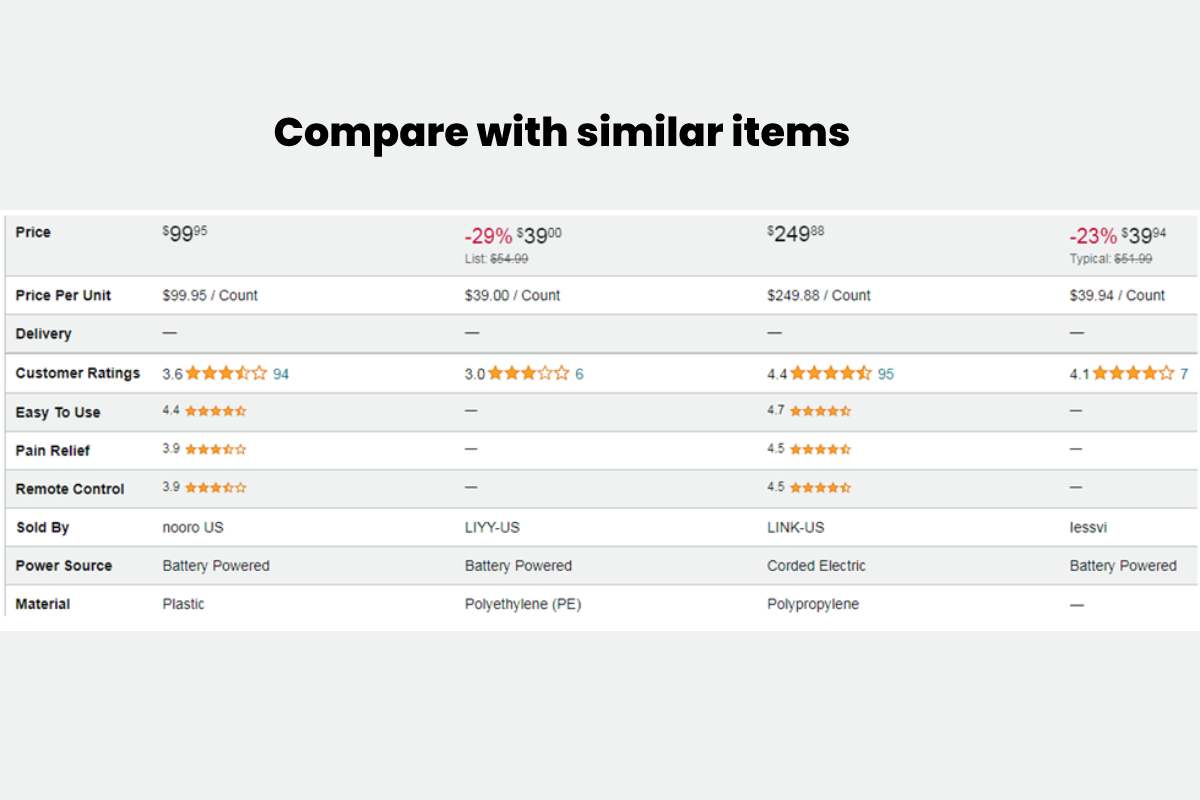Screen dimensions: 1200x800
Task: Open the 7 reviews link
Action: point(1184,374)
